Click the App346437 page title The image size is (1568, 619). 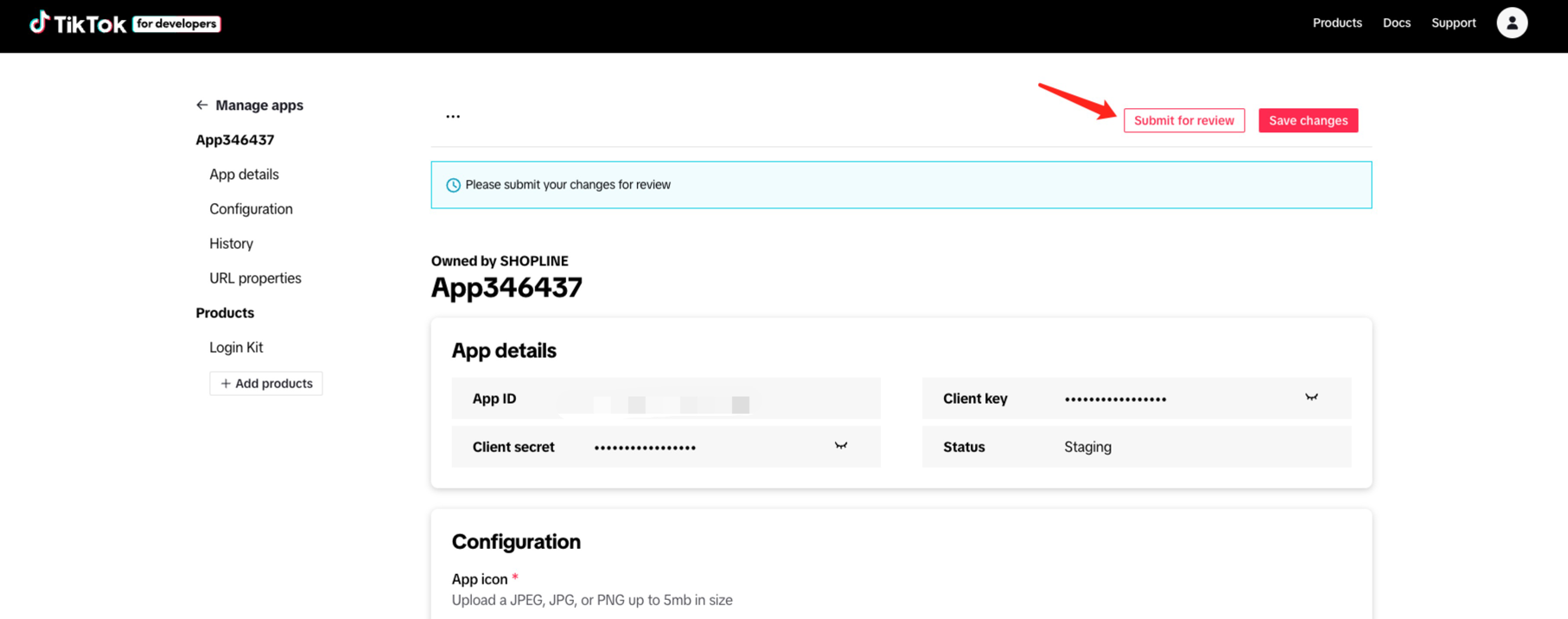[x=507, y=287]
